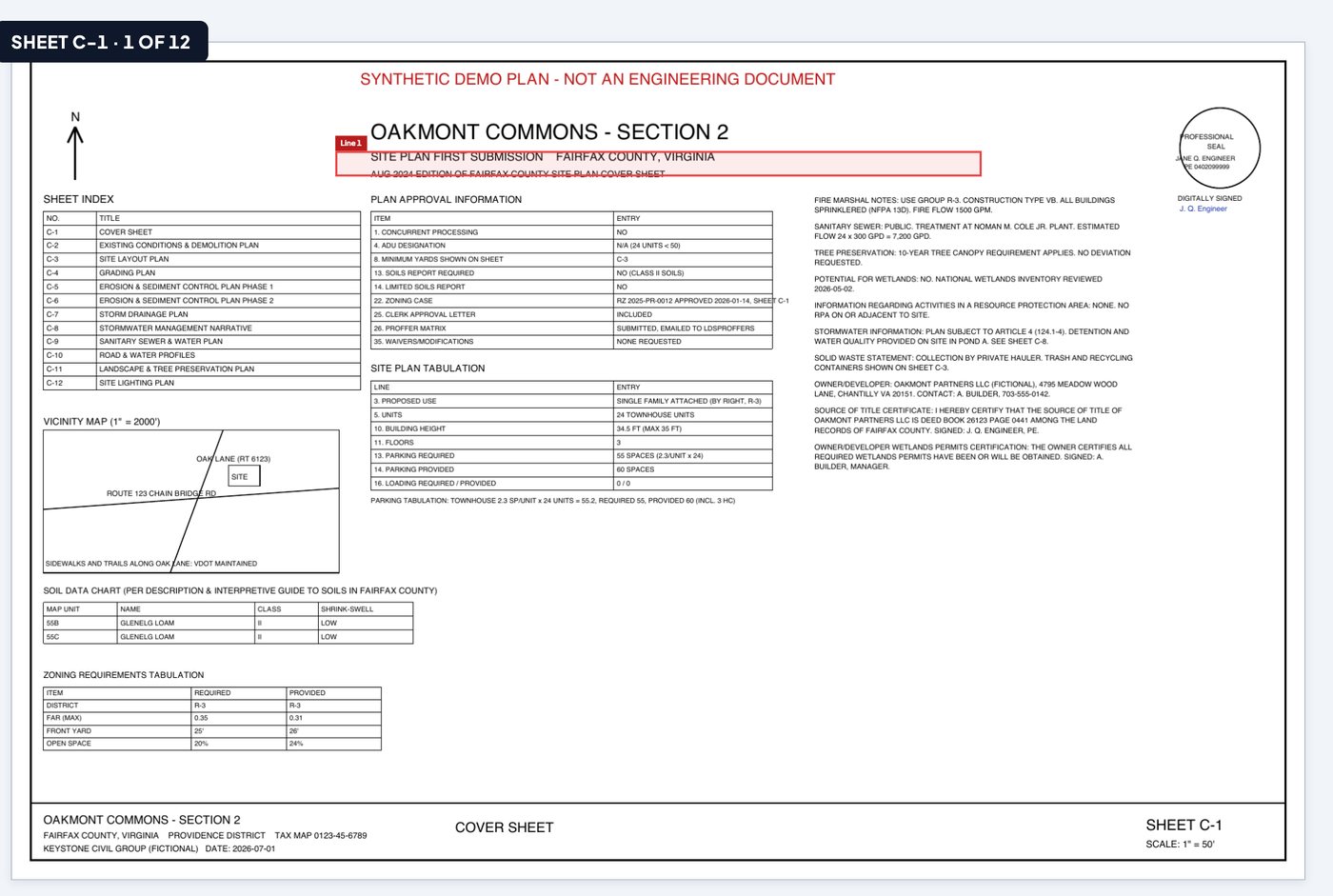The height and width of the screenshot is (896, 1333).
Task: Click the '10. BUILDING HEIGHT' line
Action: (409, 428)
